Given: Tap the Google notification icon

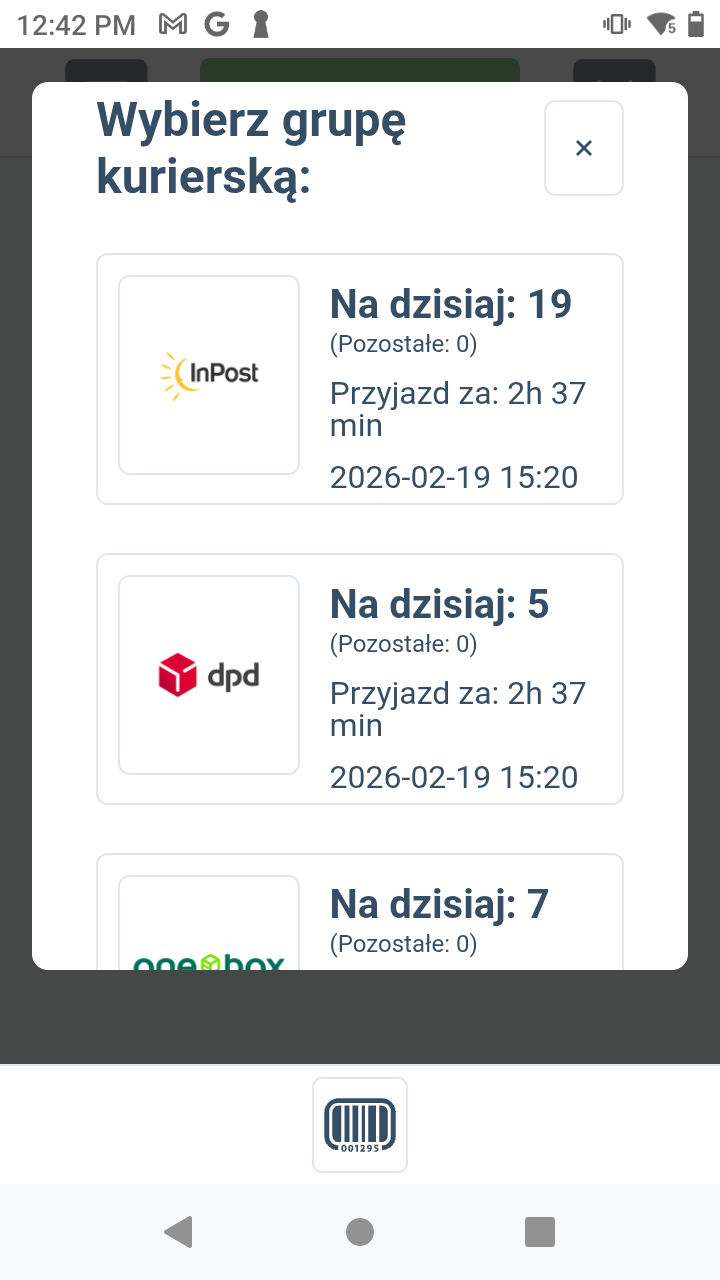Looking at the screenshot, I should pos(215,24).
